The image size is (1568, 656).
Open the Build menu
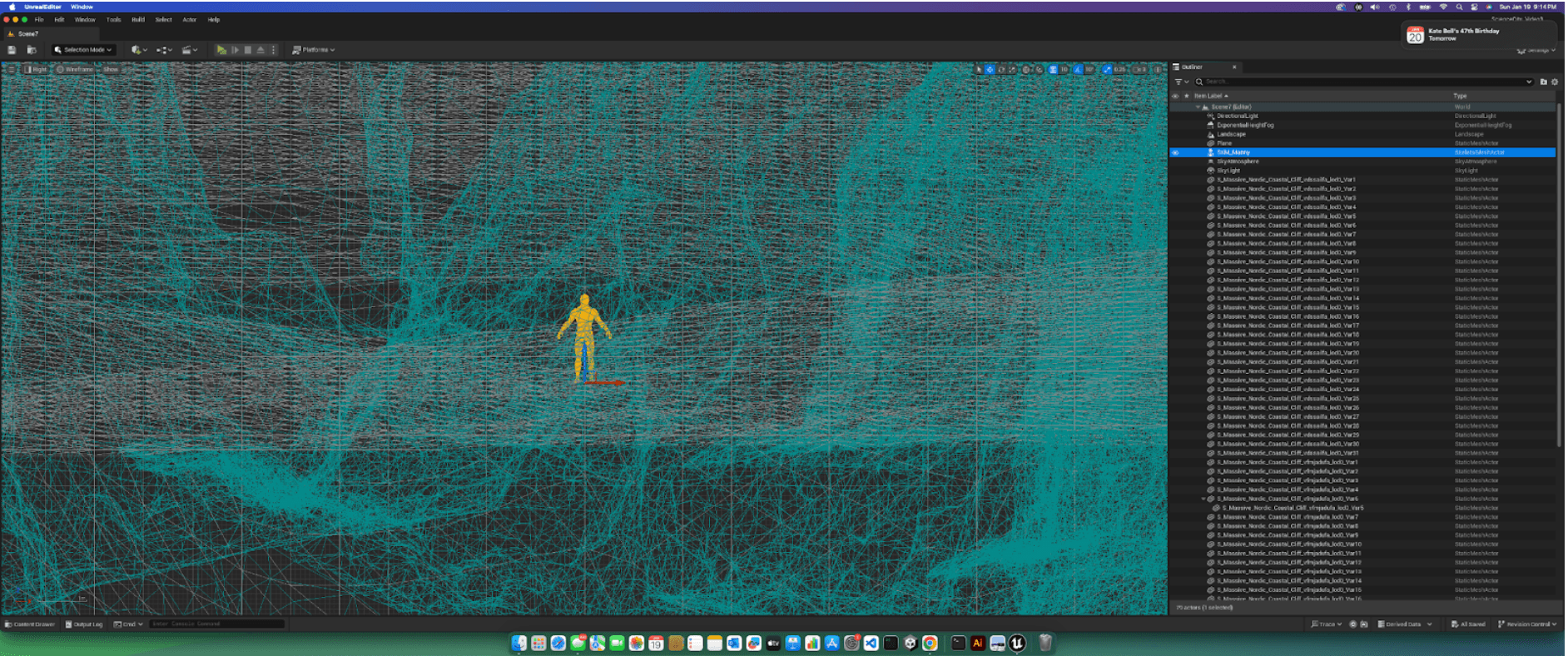click(x=138, y=19)
